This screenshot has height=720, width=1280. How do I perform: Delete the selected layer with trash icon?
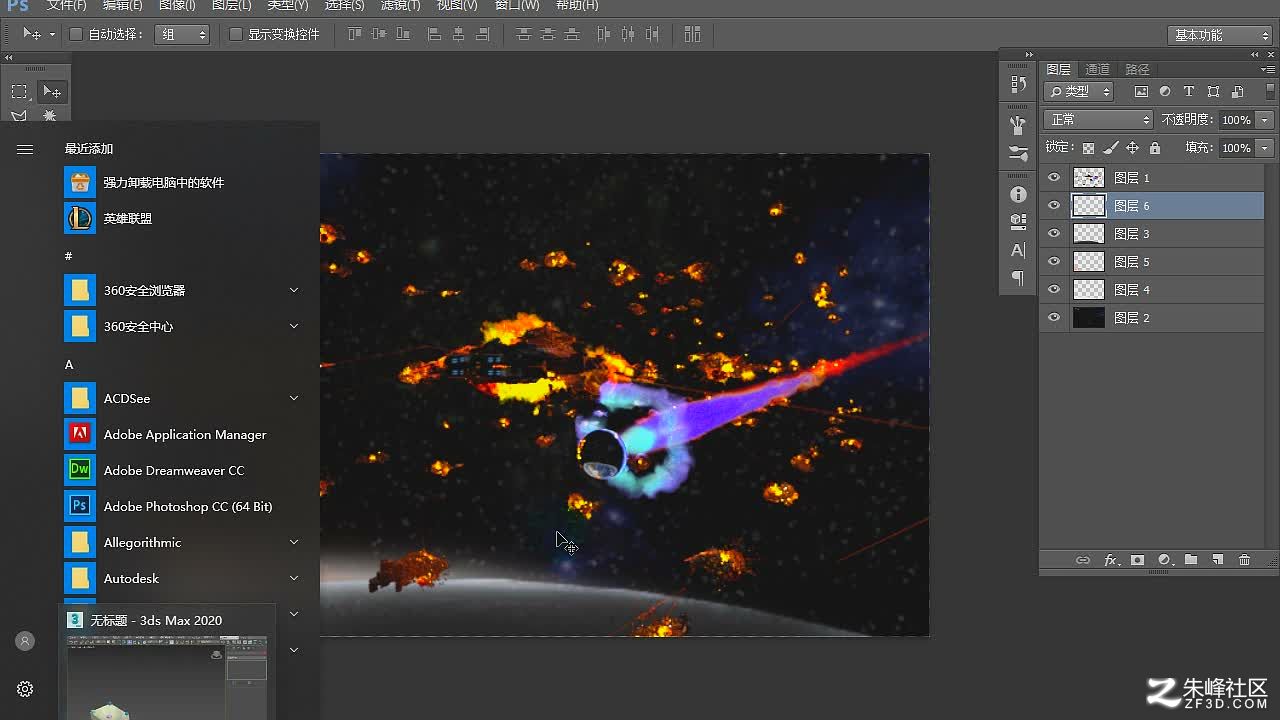1244,560
